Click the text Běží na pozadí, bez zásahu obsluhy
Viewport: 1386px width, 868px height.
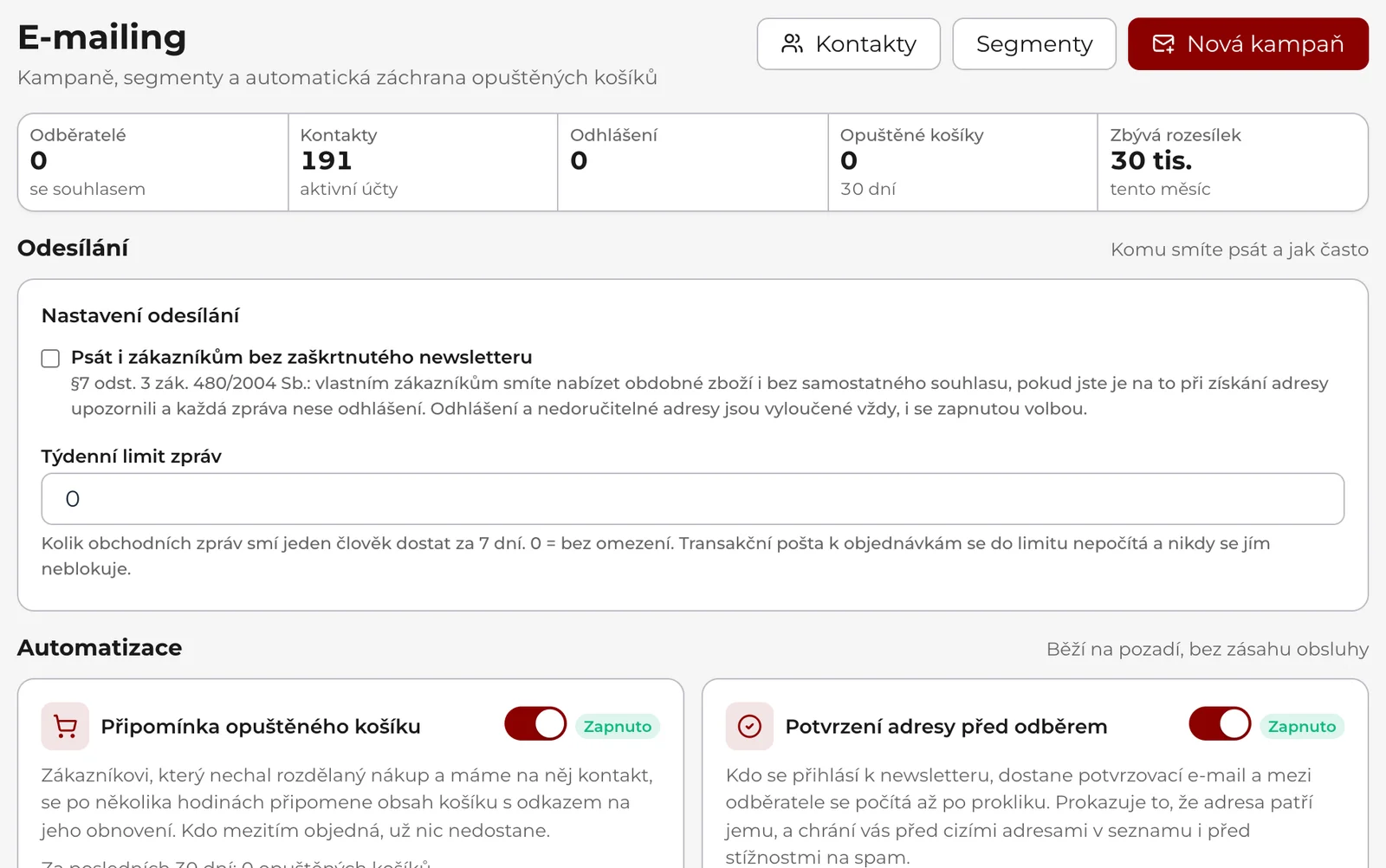pos(1208,649)
